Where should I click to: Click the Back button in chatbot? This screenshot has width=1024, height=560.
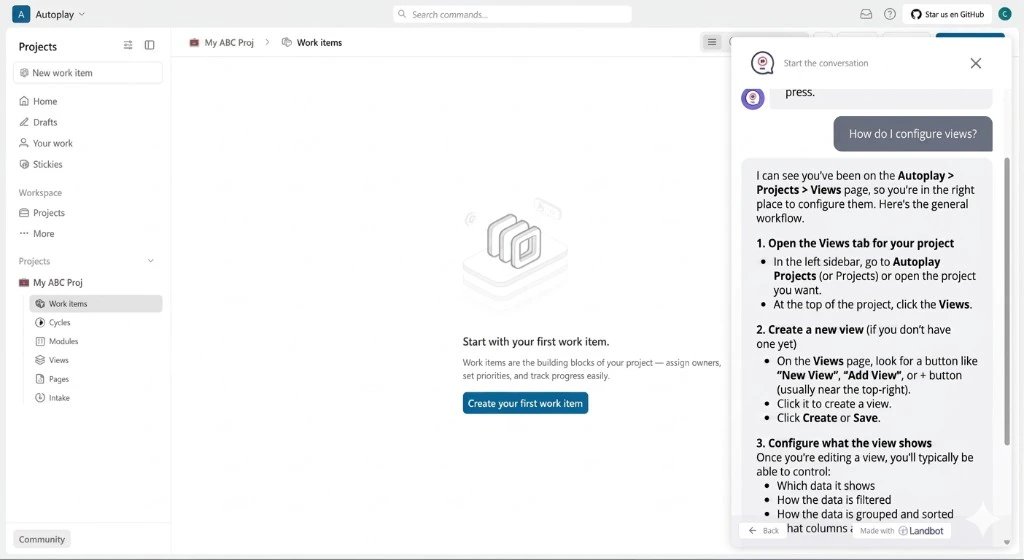[x=764, y=531]
